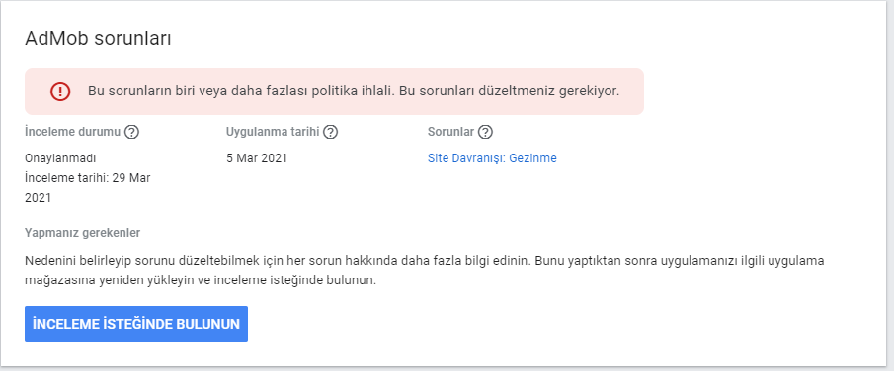The height and width of the screenshot is (371, 894).
Task: Click the line starting with mağazasına yeniden yükleyin
Action: click(x=201, y=280)
